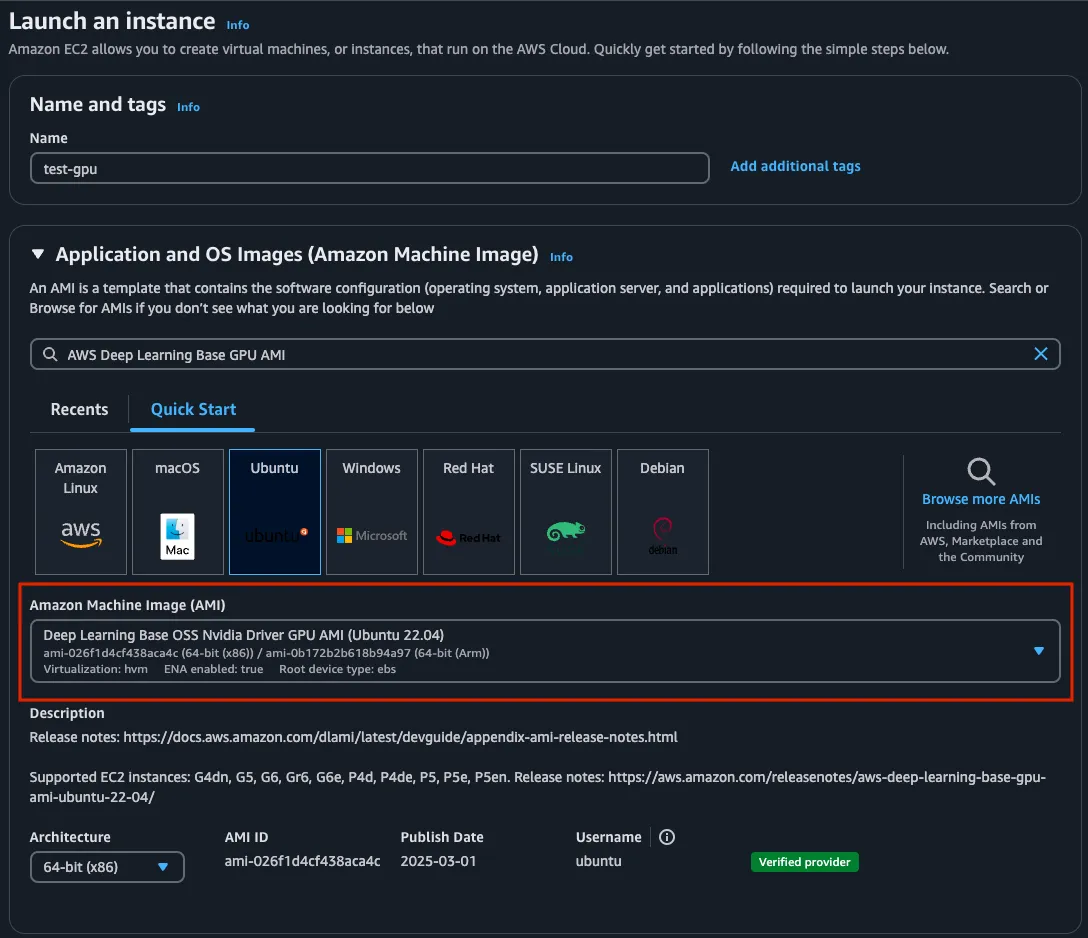This screenshot has height=938, width=1088.
Task: Clear the AMI search field
Action: click(x=1041, y=354)
